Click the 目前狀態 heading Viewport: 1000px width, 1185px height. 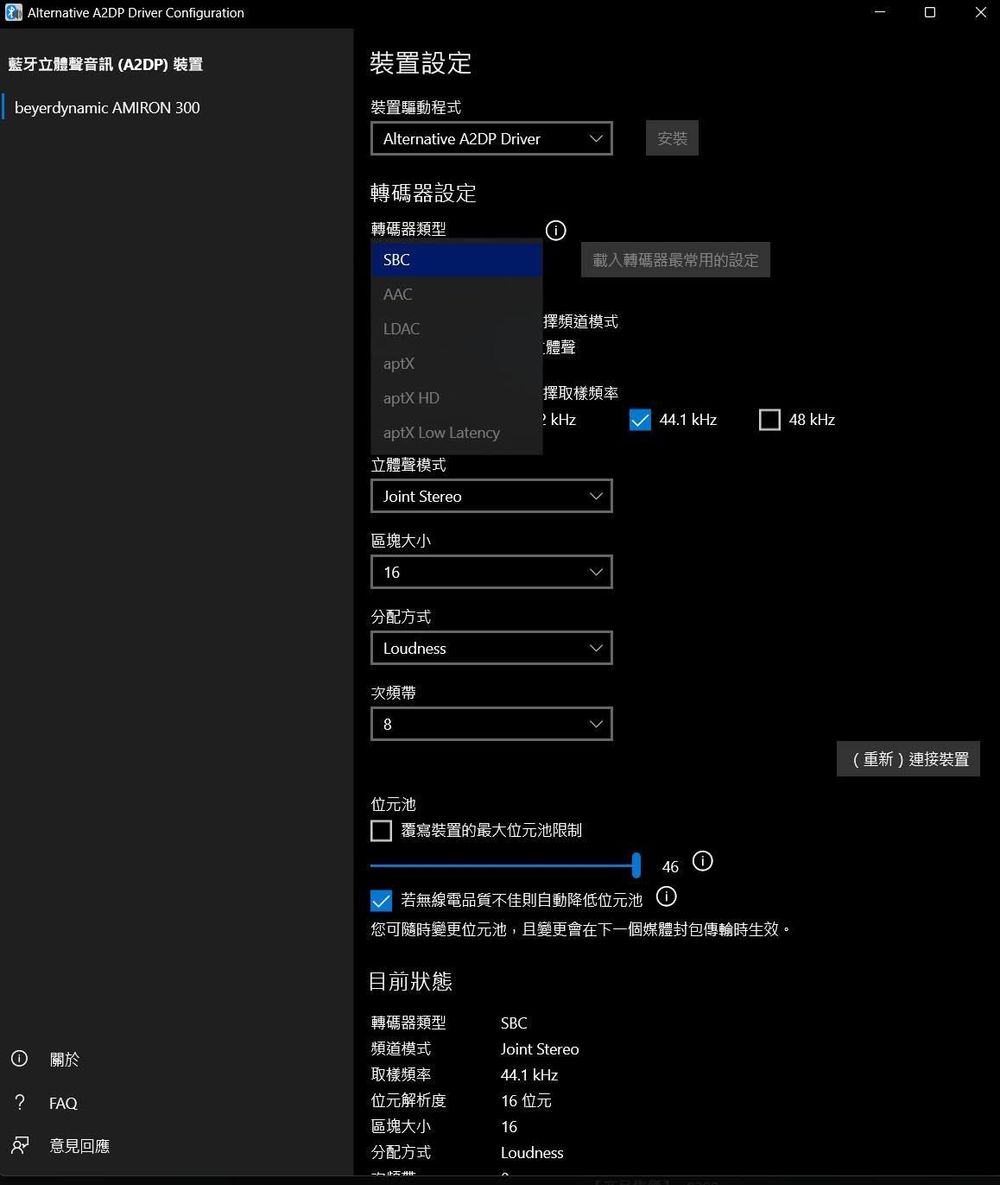(x=410, y=982)
